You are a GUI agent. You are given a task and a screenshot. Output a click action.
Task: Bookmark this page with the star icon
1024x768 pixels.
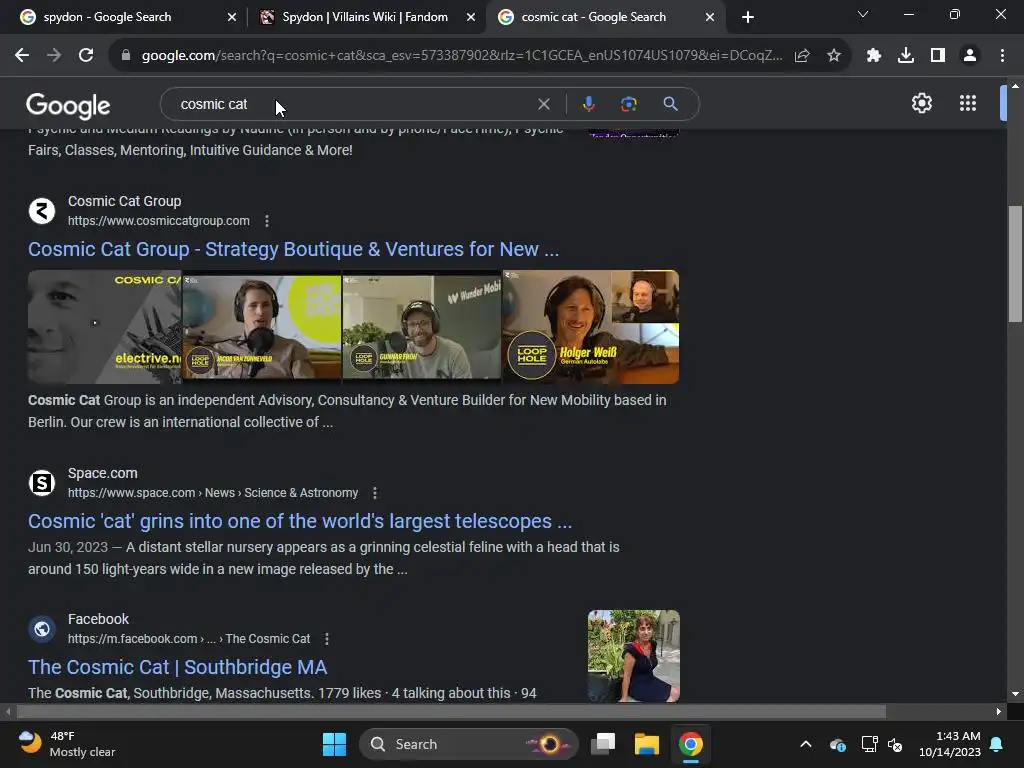tap(834, 56)
